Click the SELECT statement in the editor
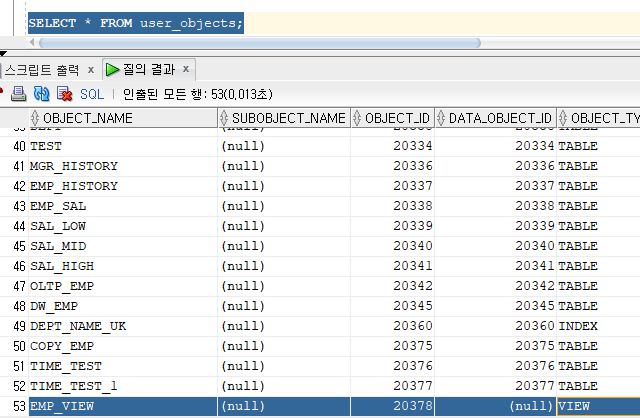 tap(136, 23)
